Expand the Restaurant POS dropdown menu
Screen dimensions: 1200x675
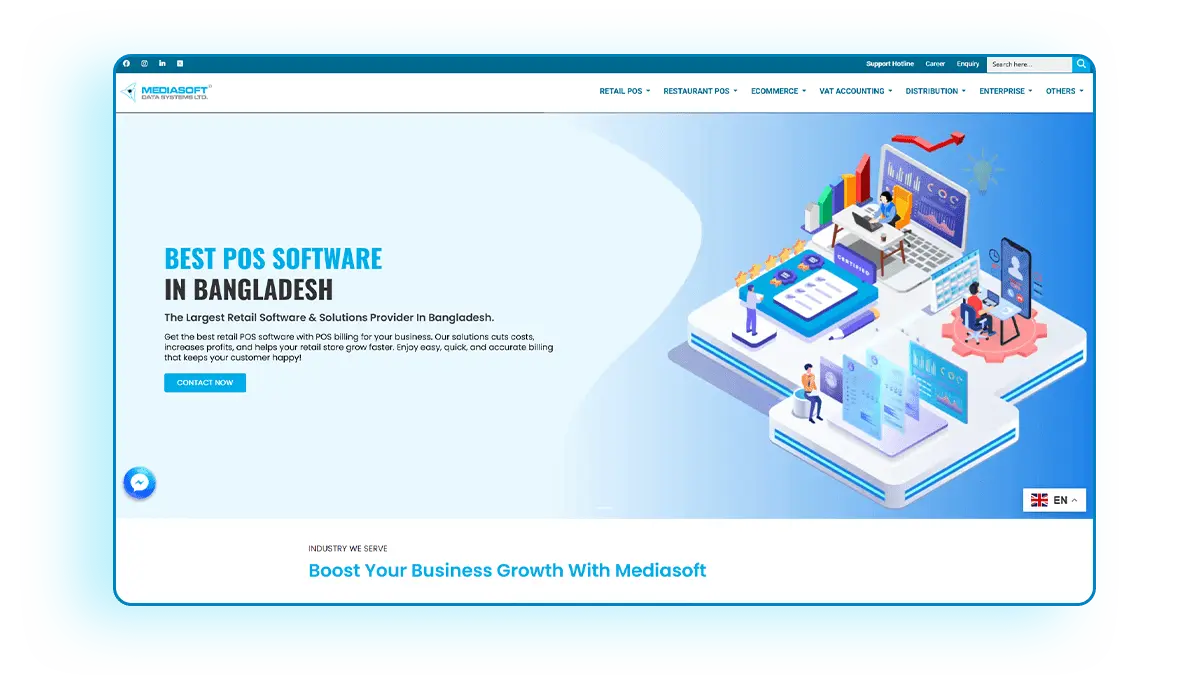click(x=700, y=91)
